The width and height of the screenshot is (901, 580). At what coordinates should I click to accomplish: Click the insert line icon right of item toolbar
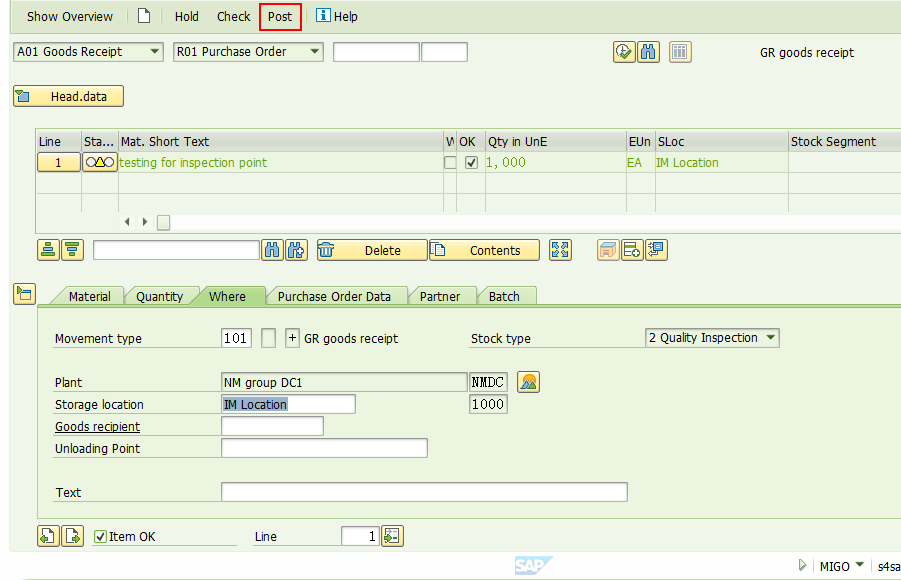pos(631,249)
